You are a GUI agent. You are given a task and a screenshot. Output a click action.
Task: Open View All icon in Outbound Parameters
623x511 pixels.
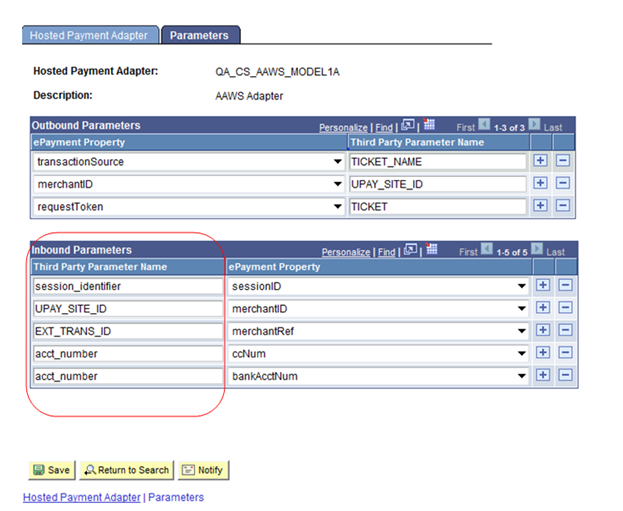click(408, 125)
